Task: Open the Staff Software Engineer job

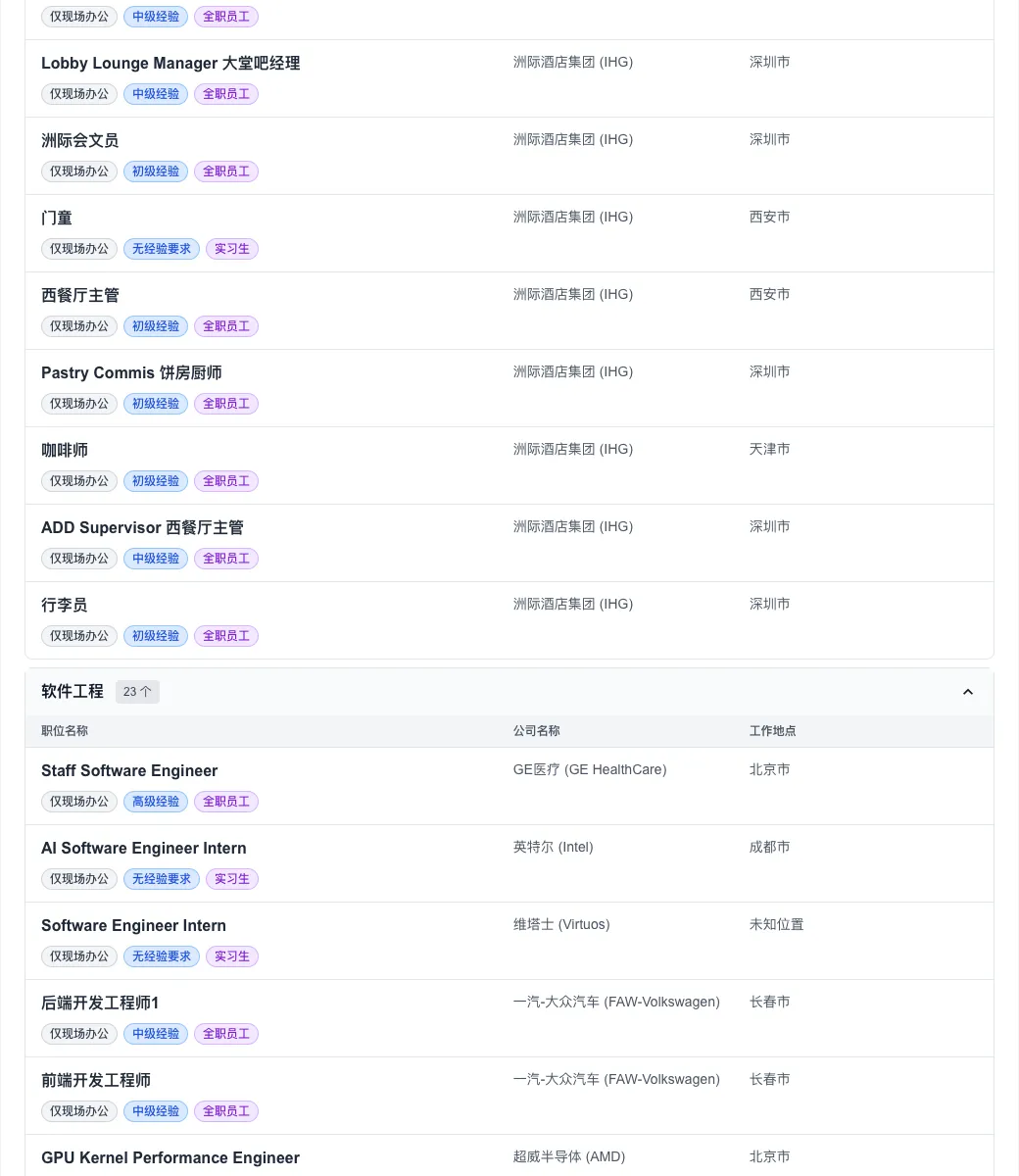Action: pyautogui.click(x=129, y=771)
